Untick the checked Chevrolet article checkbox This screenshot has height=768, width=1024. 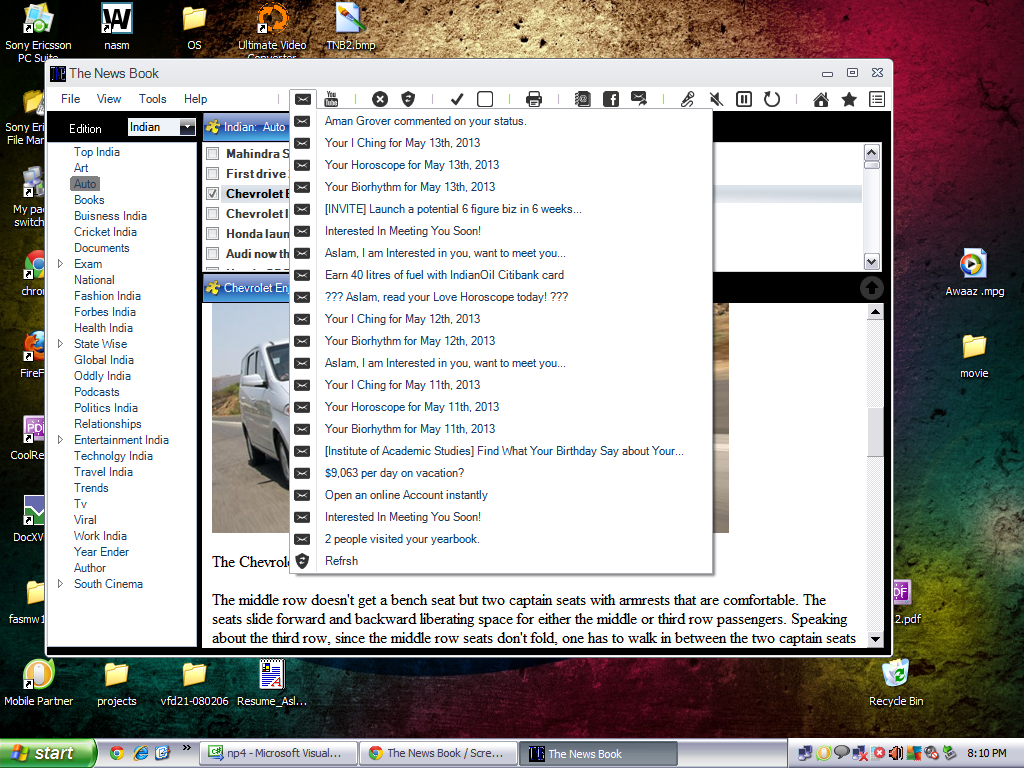pyautogui.click(x=212, y=194)
